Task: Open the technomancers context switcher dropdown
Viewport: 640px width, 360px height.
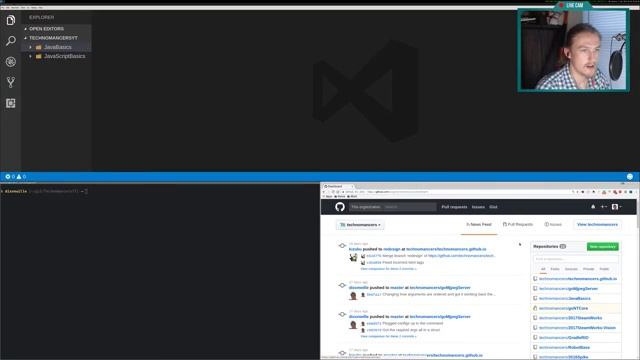Action: [x=360, y=225]
